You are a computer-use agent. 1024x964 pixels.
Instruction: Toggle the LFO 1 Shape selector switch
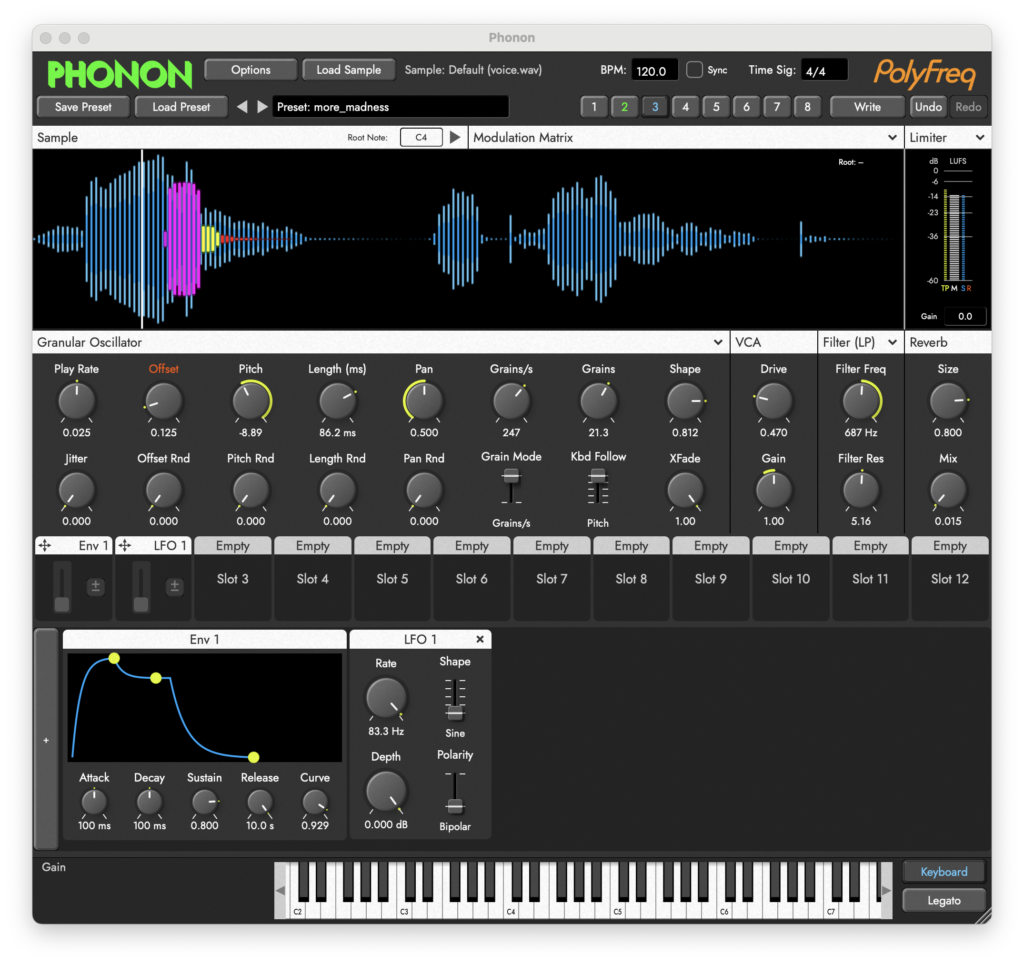[455, 699]
